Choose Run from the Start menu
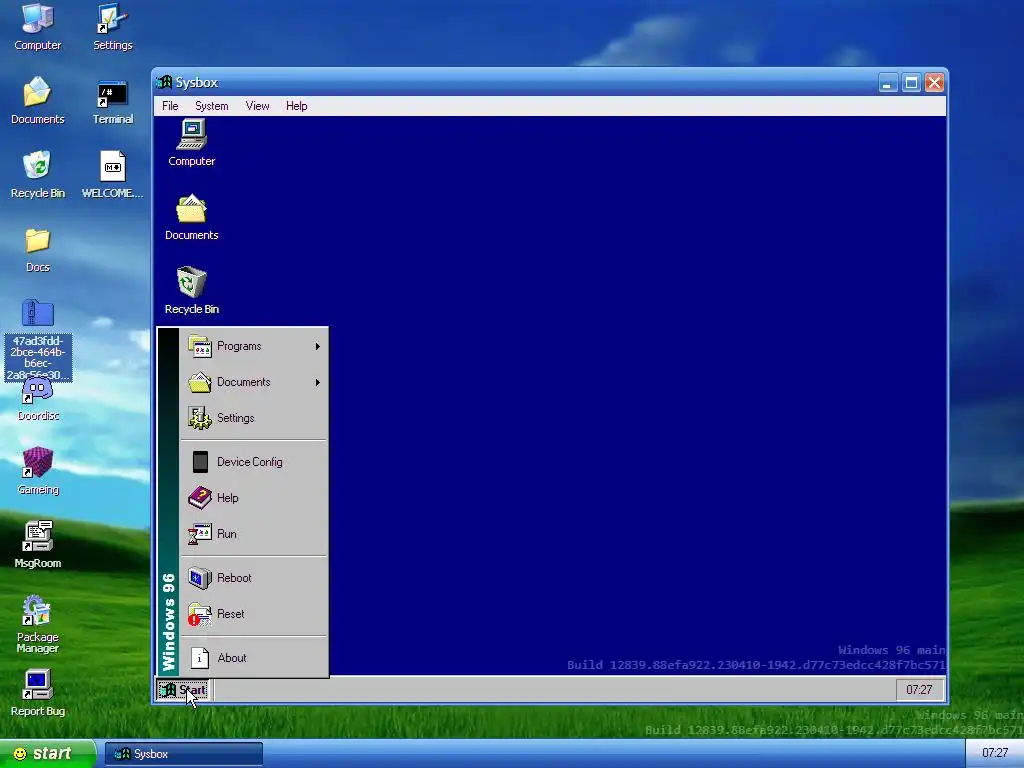Image resolution: width=1024 pixels, height=768 pixels. 254,534
